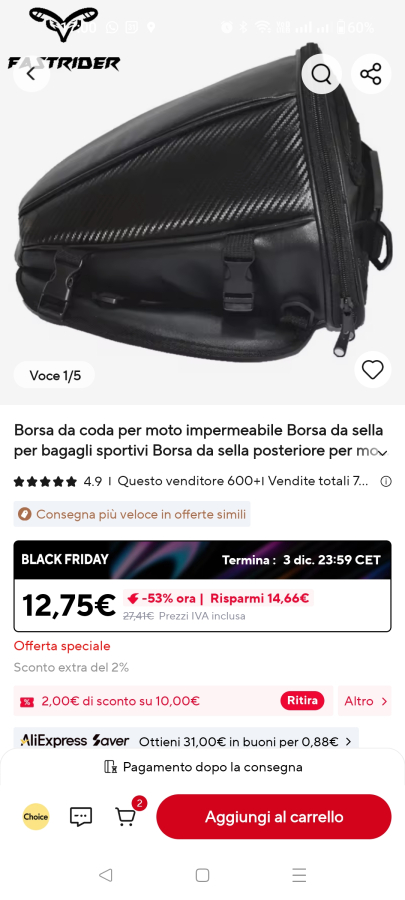Viewport: 405px width, 900px height.
Task: Open info icon next to sales totals
Action: pos(386,482)
